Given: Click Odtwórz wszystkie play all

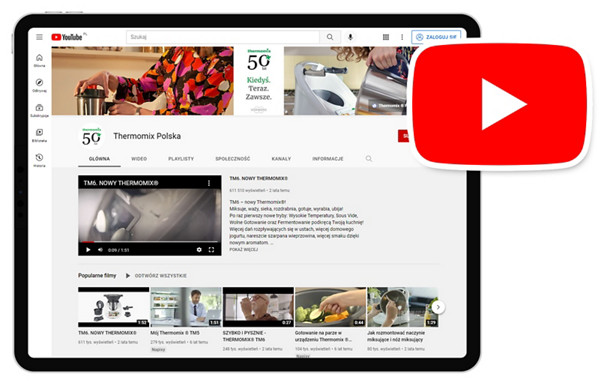Looking at the screenshot, I should click(x=157, y=275).
